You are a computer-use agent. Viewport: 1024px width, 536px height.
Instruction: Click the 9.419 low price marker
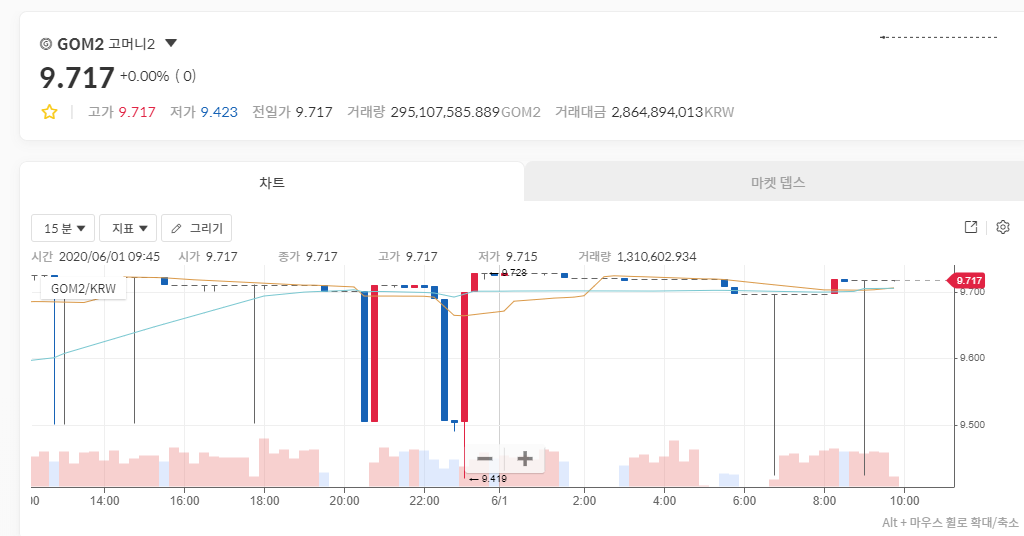point(488,479)
